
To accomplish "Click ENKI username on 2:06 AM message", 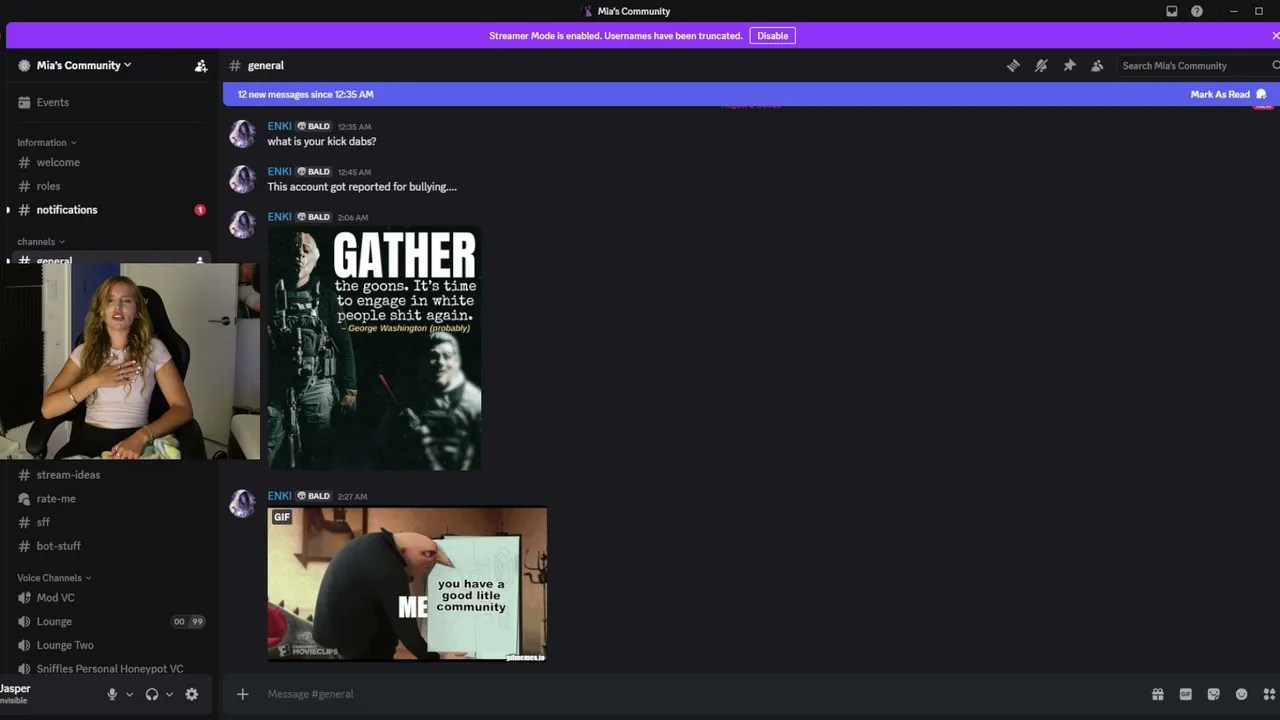I will tap(279, 216).
